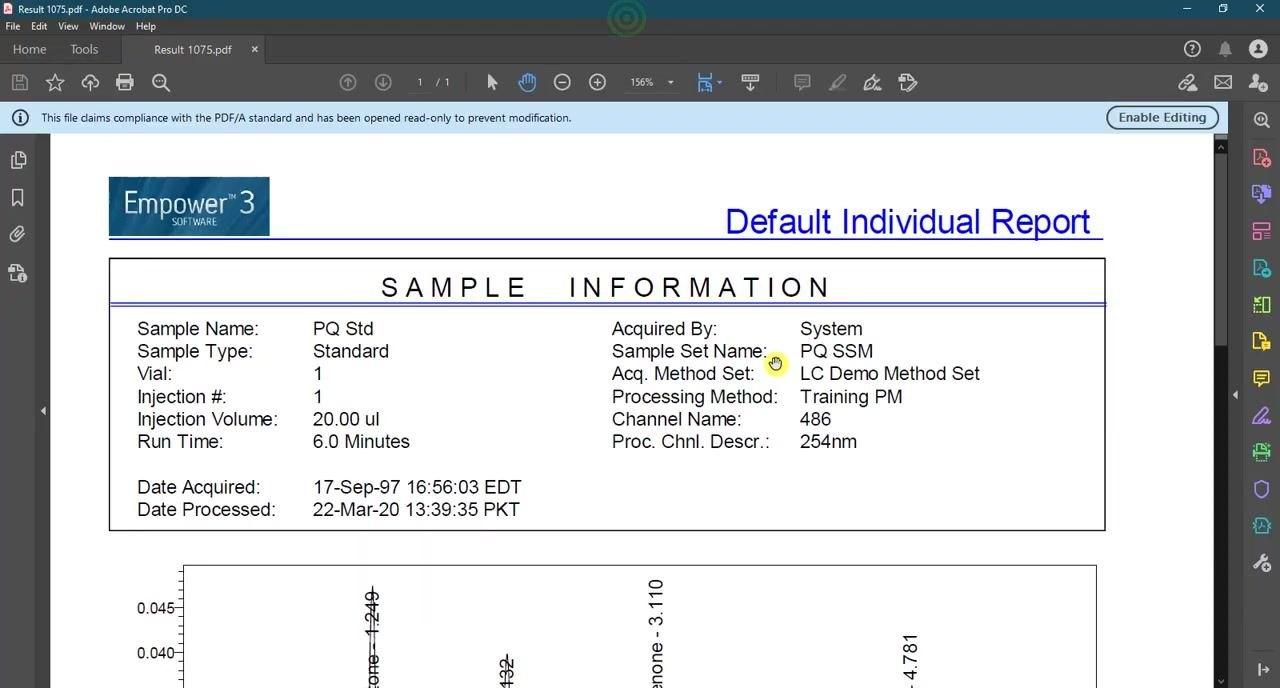Open the zoom percentage dropdown arrow
This screenshot has height=688, width=1280.
(x=670, y=83)
